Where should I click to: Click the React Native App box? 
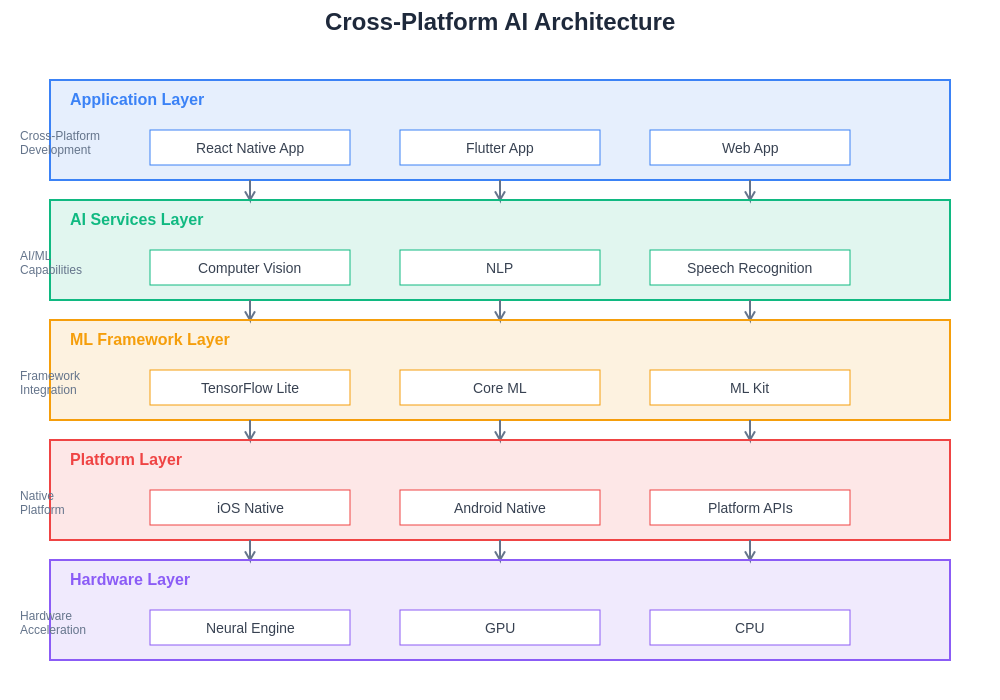point(250,148)
